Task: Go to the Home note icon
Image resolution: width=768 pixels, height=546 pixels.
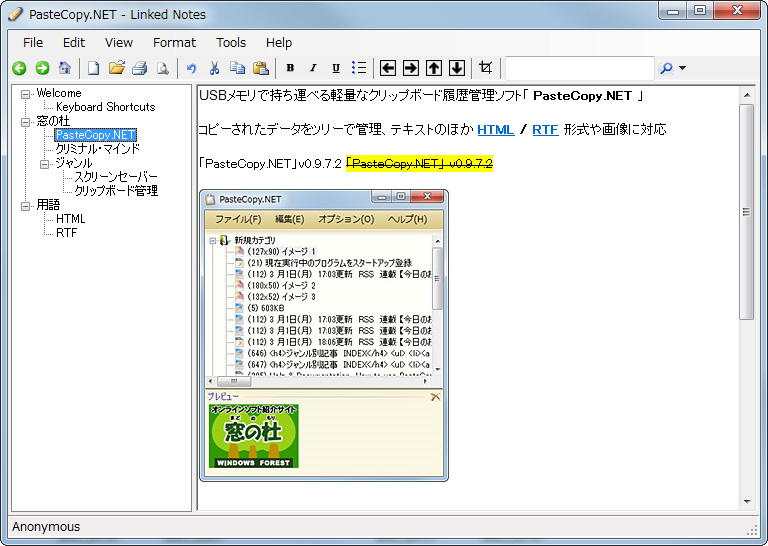Action: (x=65, y=68)
